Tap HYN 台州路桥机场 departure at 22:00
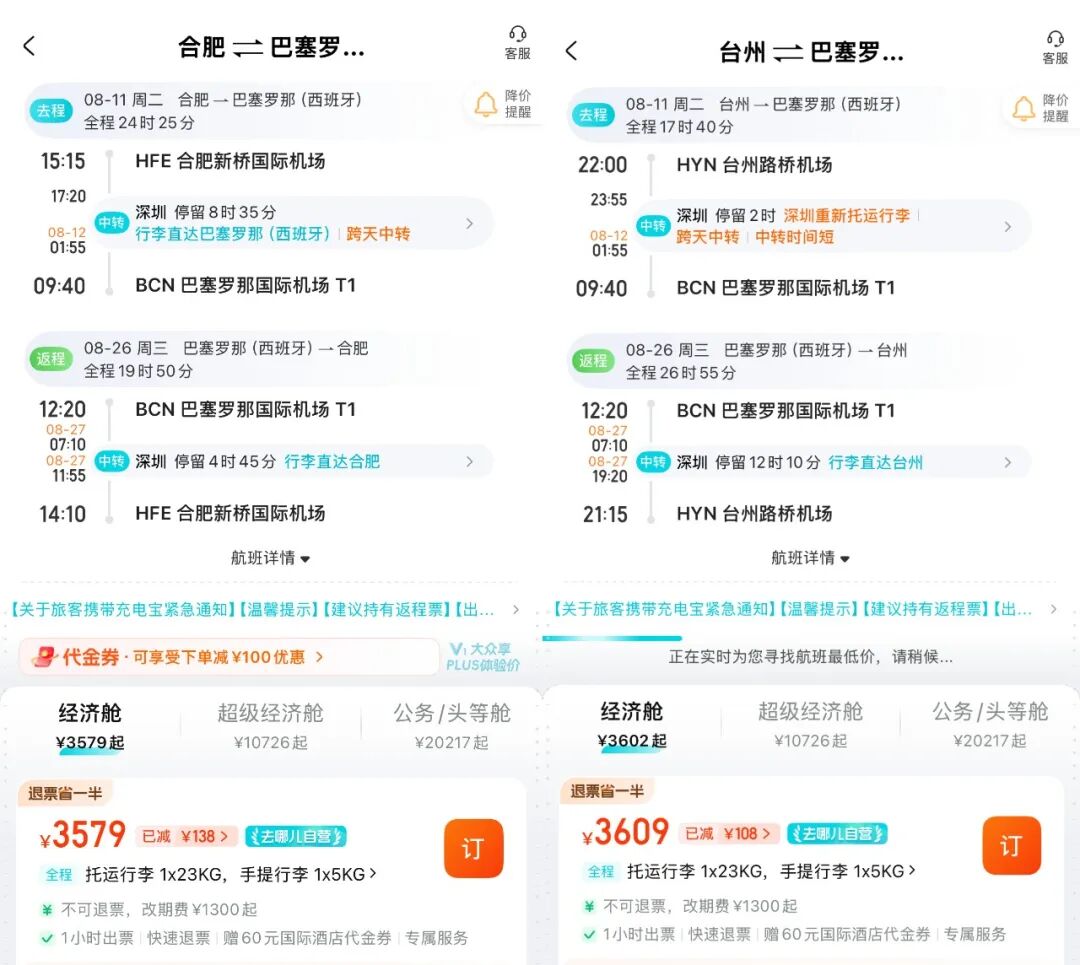The height and width of the screenshot is (965, 1080). tap(754, 165)
